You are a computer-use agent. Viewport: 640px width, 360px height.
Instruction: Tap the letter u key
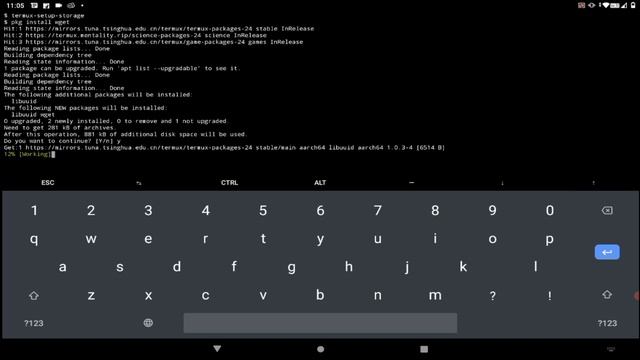[378, 239]
